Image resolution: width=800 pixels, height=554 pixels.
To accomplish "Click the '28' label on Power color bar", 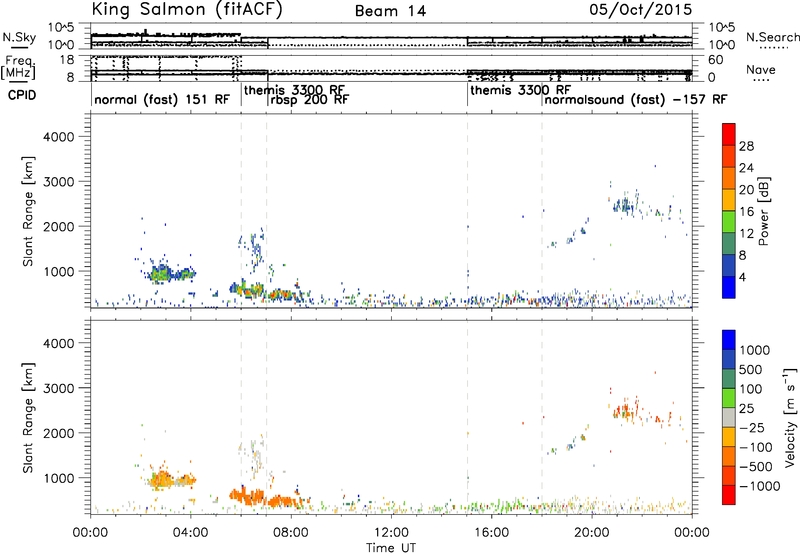I will pyautogui.click(x=746, y=146).
